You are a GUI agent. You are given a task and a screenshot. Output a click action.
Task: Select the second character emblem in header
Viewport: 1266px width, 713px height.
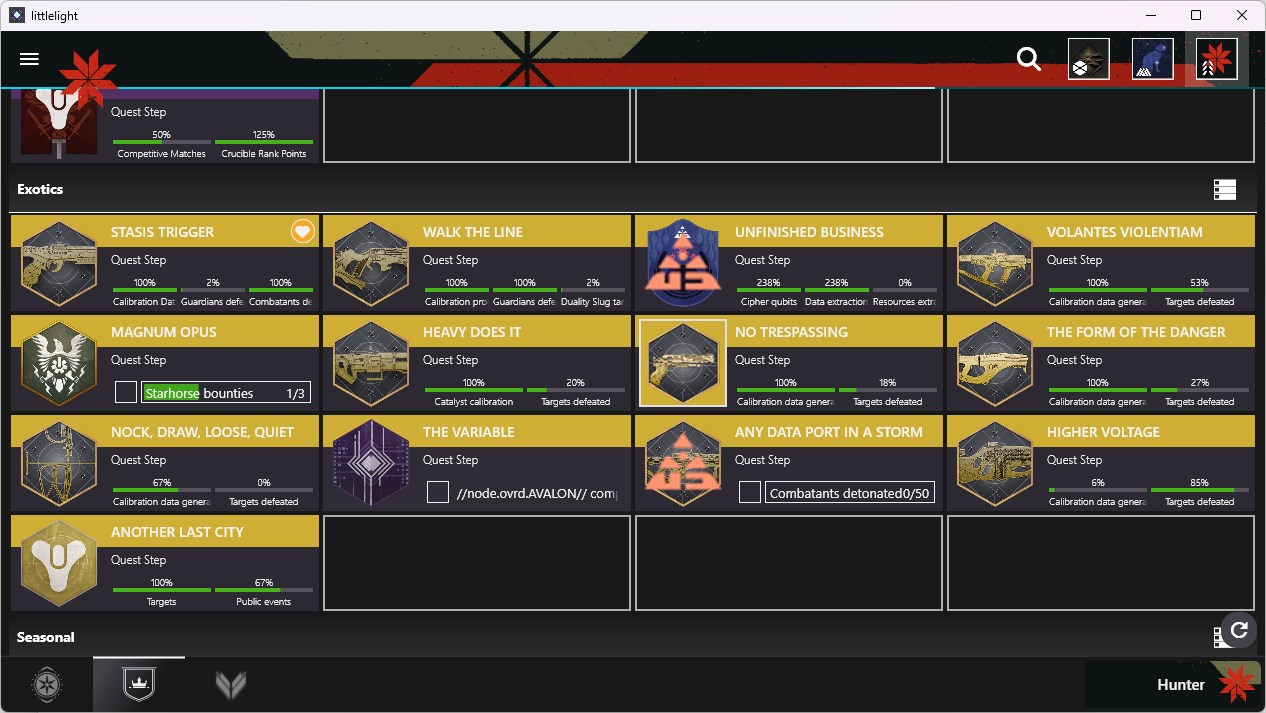pos(1153,59)
